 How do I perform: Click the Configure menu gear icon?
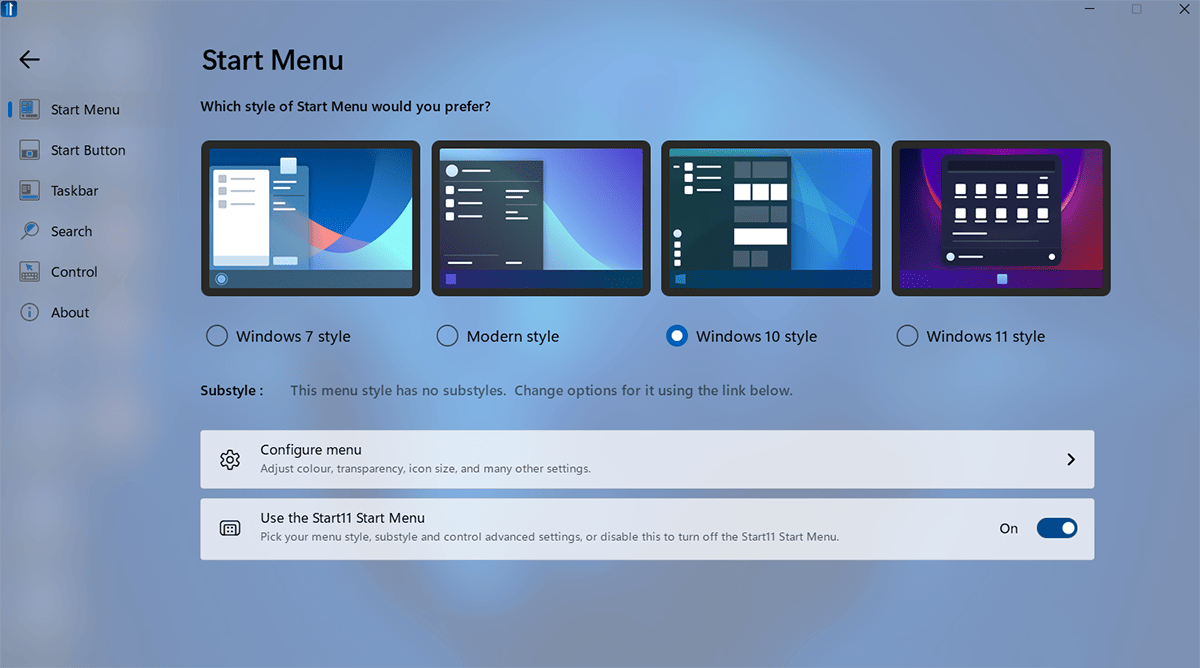coord(230,459)
